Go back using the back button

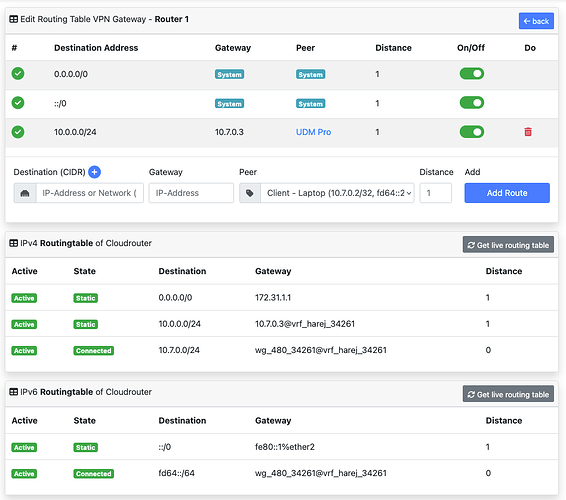click(536, 21)
